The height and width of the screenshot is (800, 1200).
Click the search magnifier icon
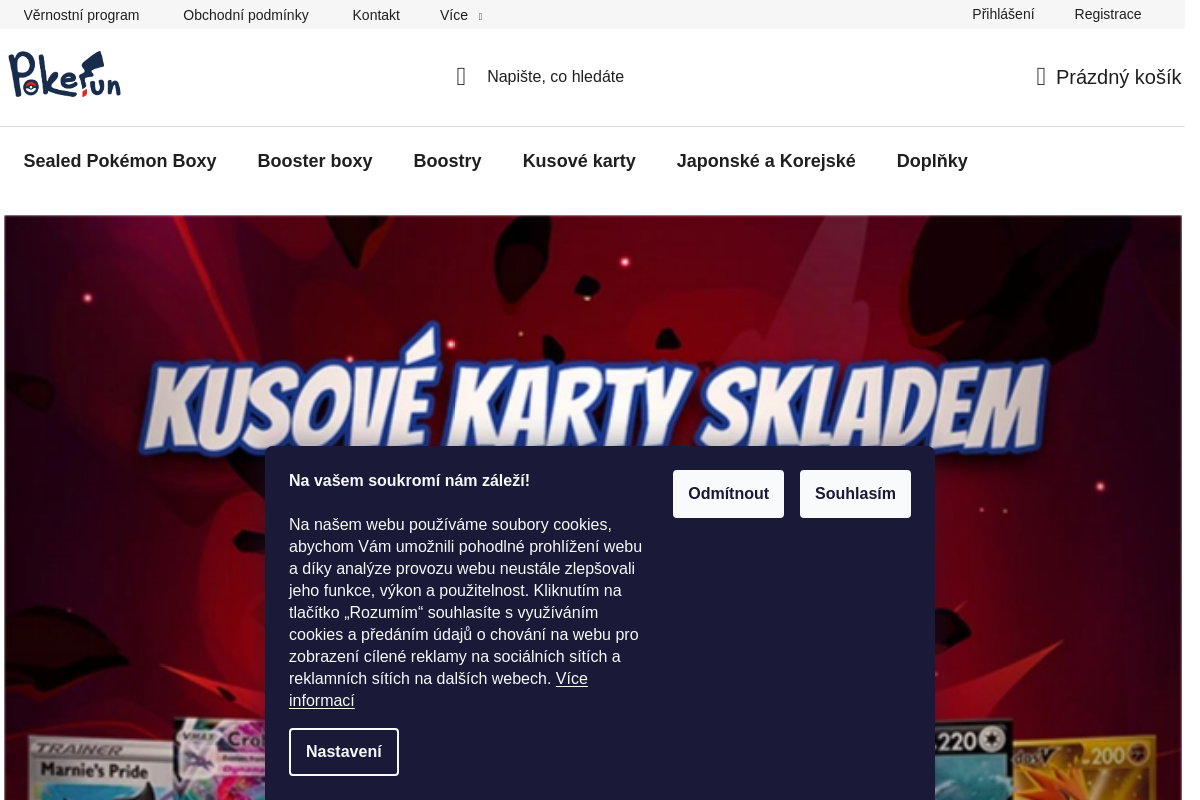tap(461, 77)
